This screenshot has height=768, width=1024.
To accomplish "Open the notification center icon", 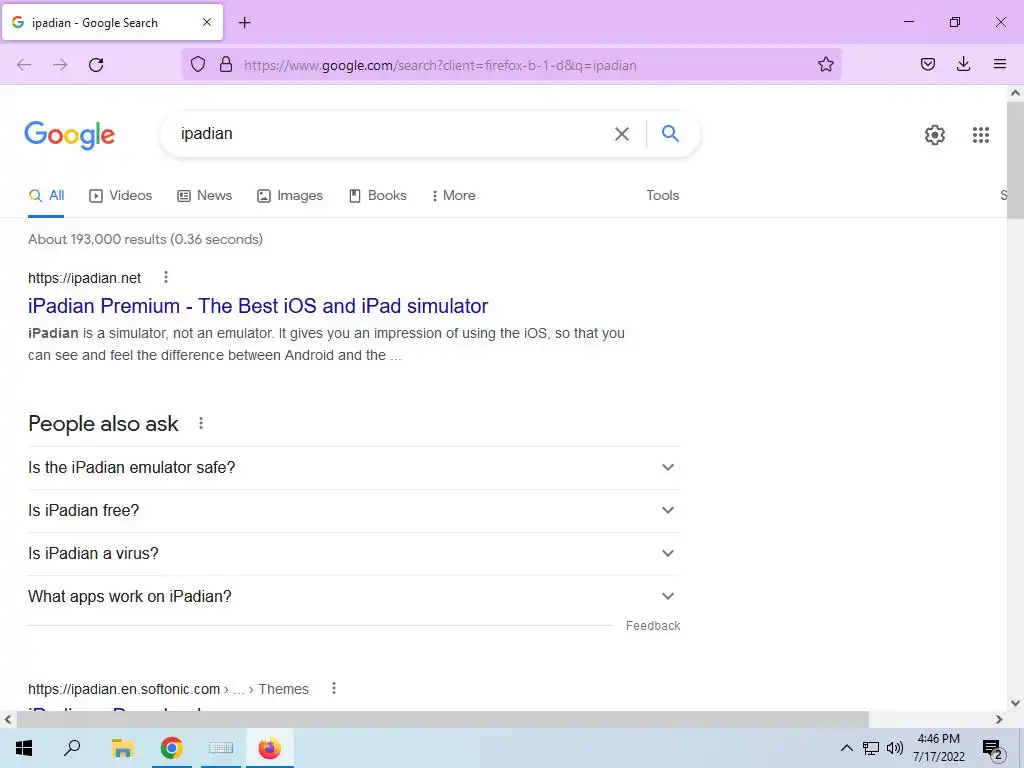I will point(992,749).
